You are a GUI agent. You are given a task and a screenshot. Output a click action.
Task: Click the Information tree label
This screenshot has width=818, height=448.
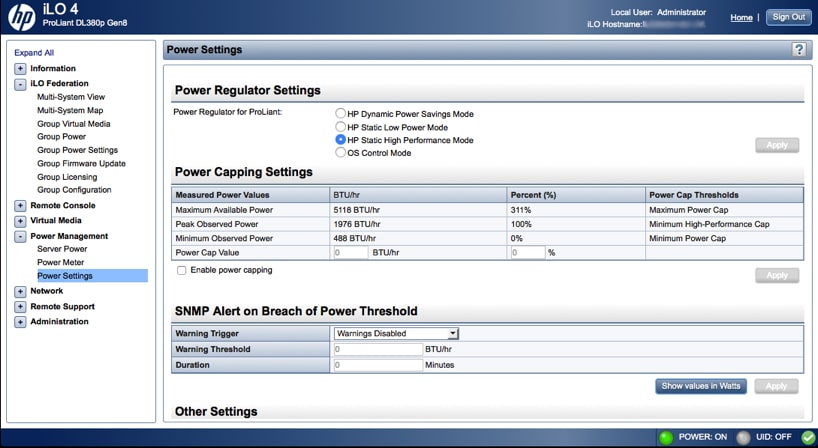tap(53, 68)
